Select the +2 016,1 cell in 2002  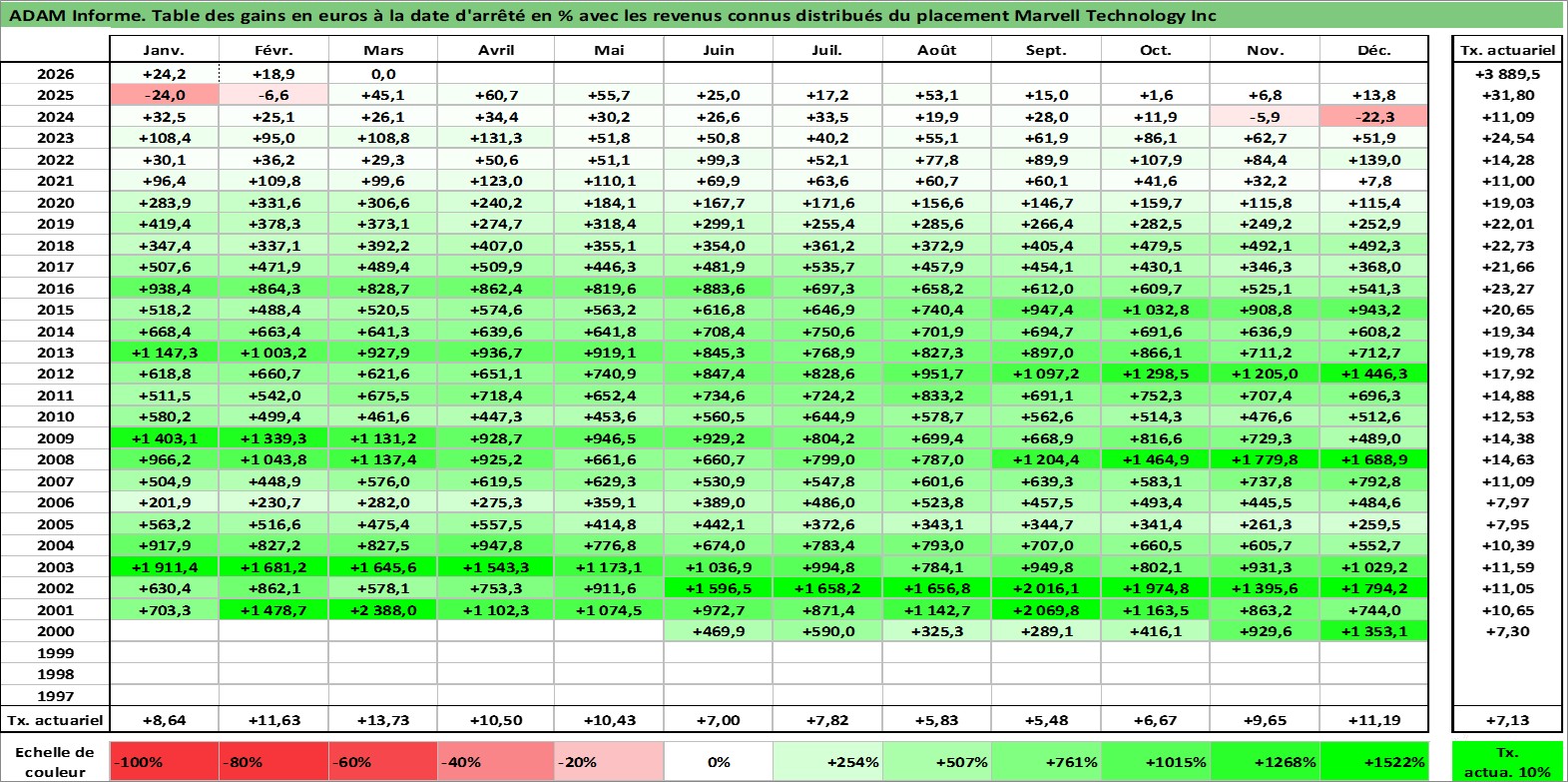(1046, 588)
